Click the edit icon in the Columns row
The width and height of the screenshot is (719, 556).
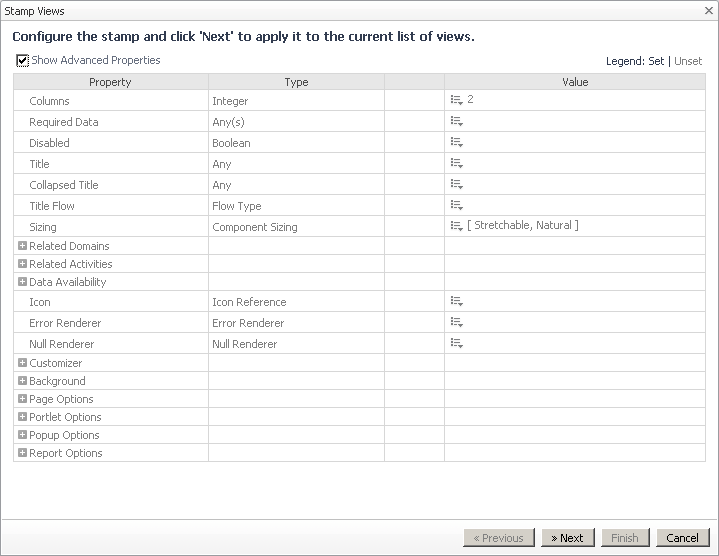click(456, 101)
